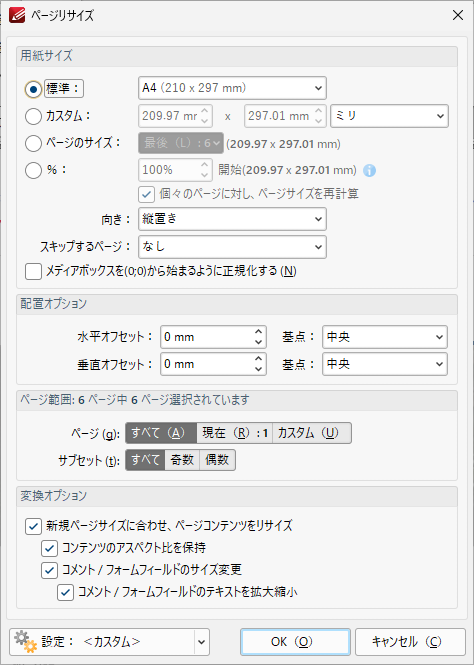Uncheck コンテンツのアスペクト比を保持
This screenshot has height=665, width=474.
tap(49, 548)
